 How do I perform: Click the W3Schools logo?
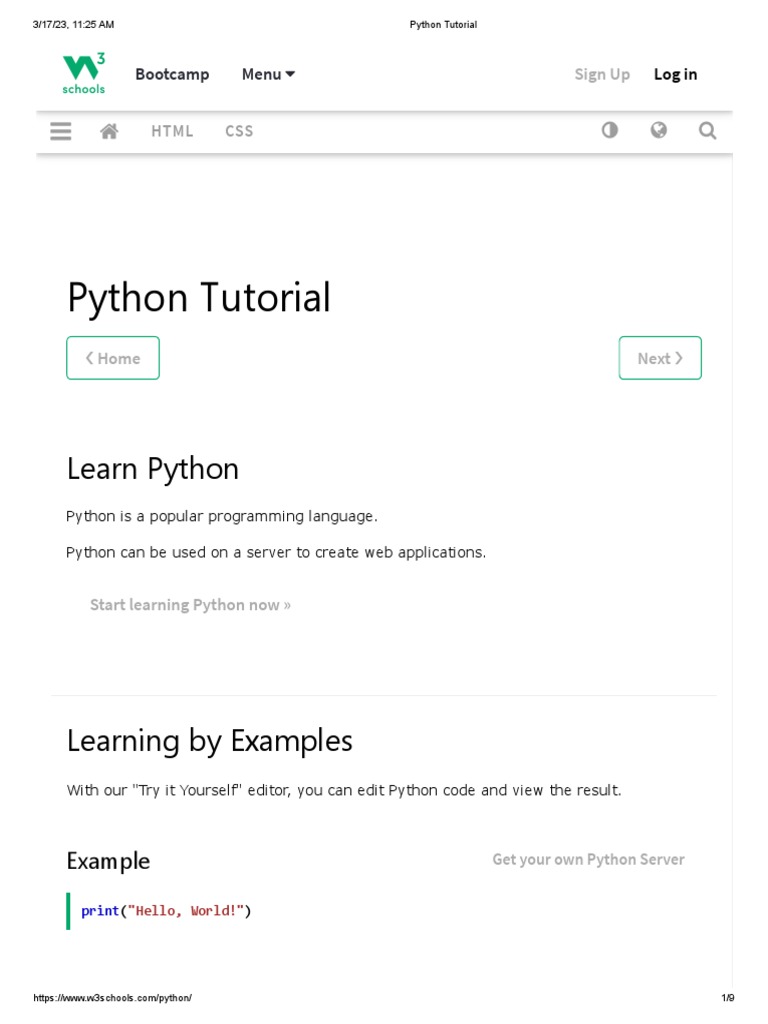point(84,74)
